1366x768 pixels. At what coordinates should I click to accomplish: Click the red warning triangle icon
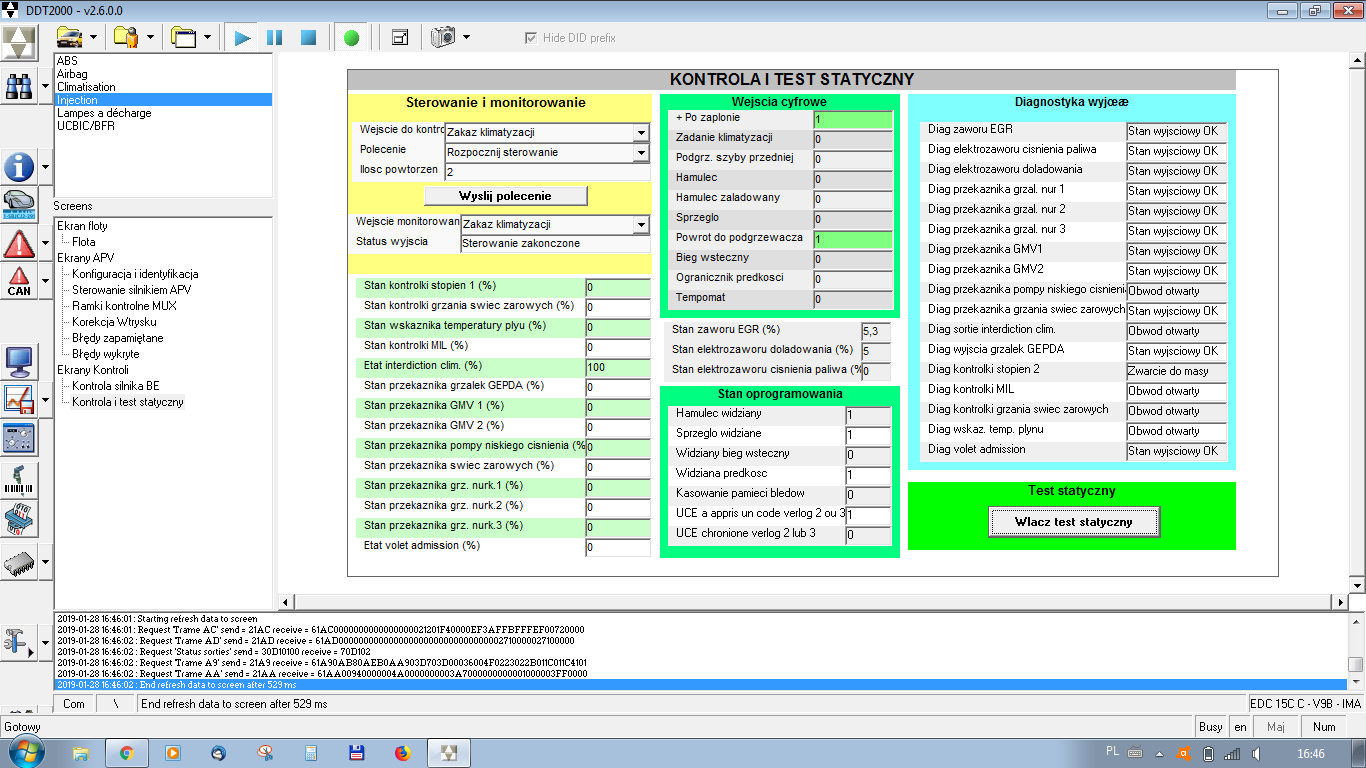click(x=19, y=243)
